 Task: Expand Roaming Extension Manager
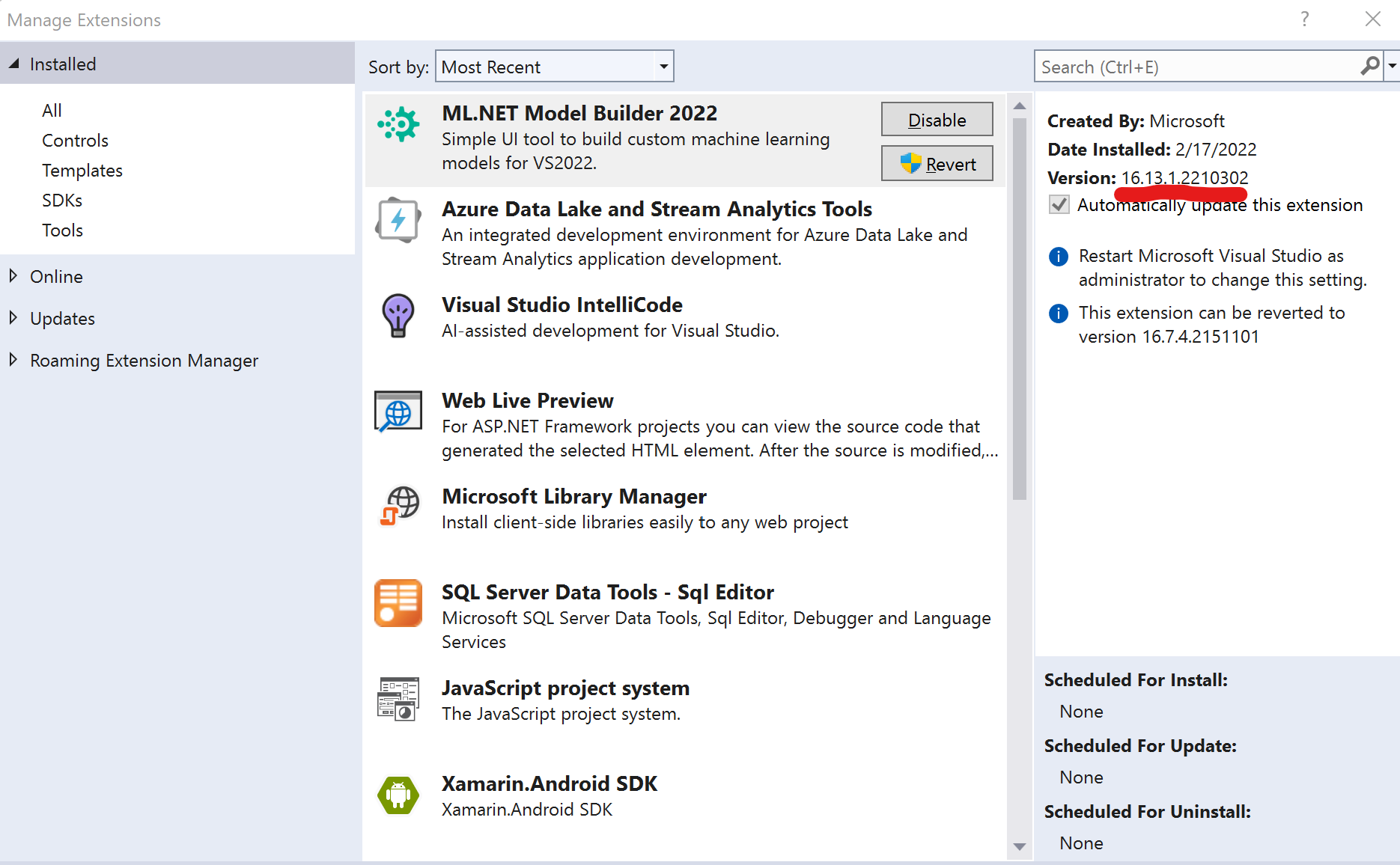pyautogui.click(x=143, y=360)
